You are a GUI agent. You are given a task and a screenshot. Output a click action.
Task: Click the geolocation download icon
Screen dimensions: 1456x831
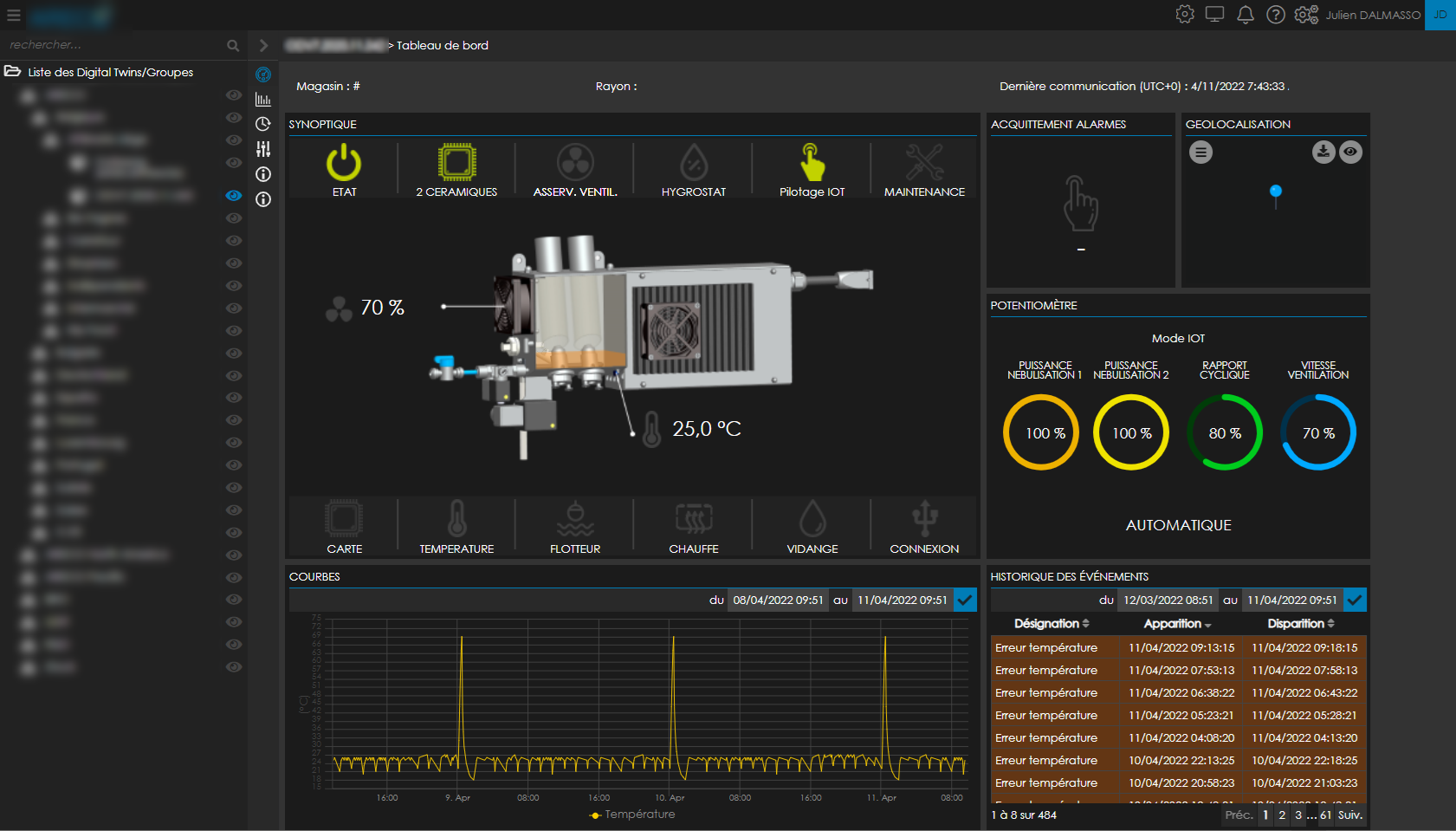(1323, 153)
